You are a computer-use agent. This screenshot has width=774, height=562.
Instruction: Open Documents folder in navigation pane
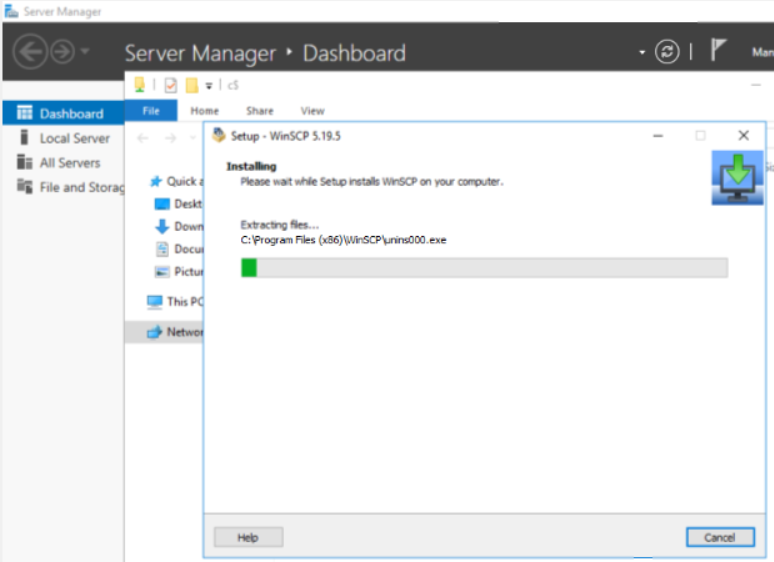tap(178, 249)
